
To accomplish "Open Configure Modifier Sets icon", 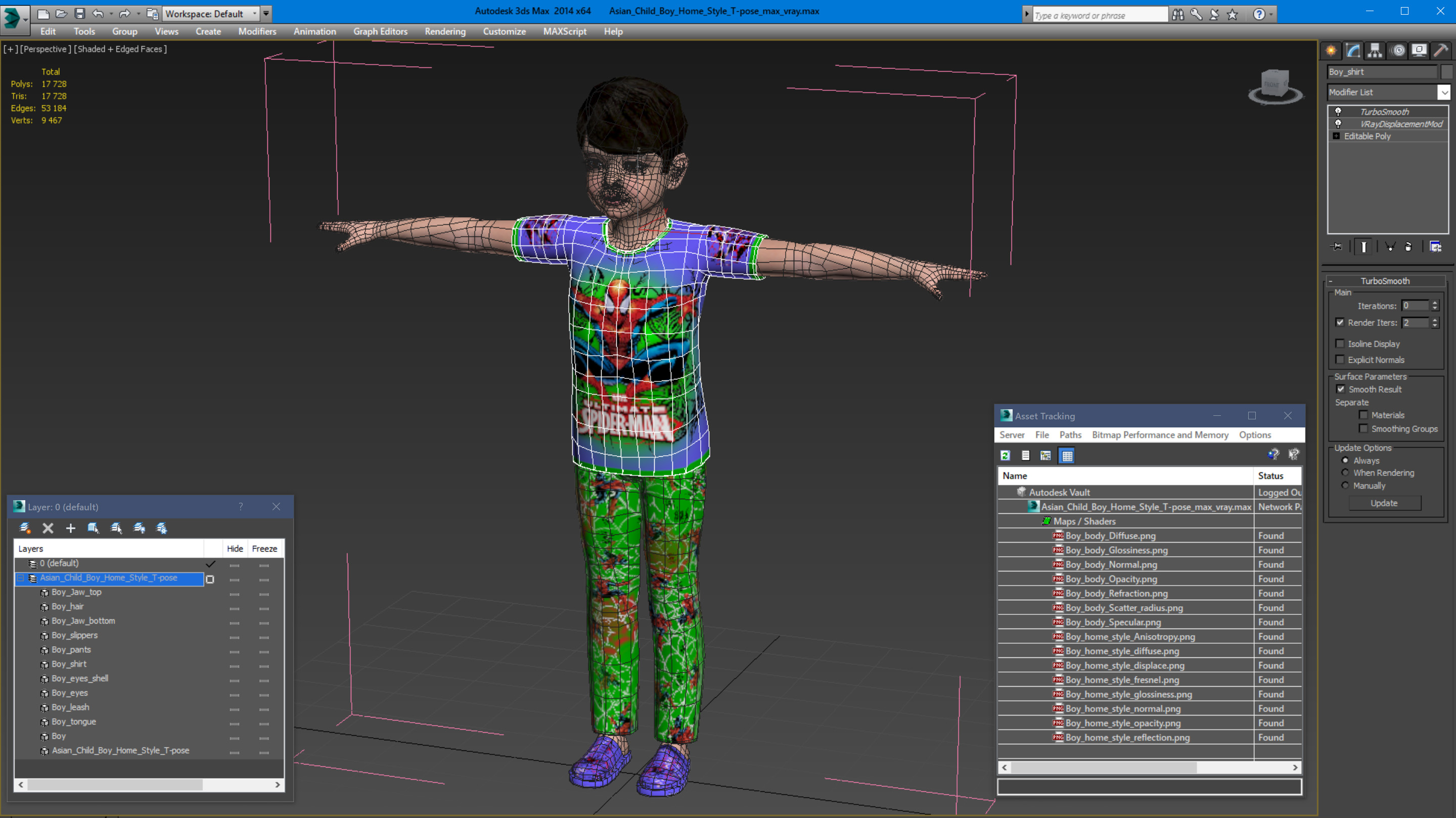I will point(1435,246).
